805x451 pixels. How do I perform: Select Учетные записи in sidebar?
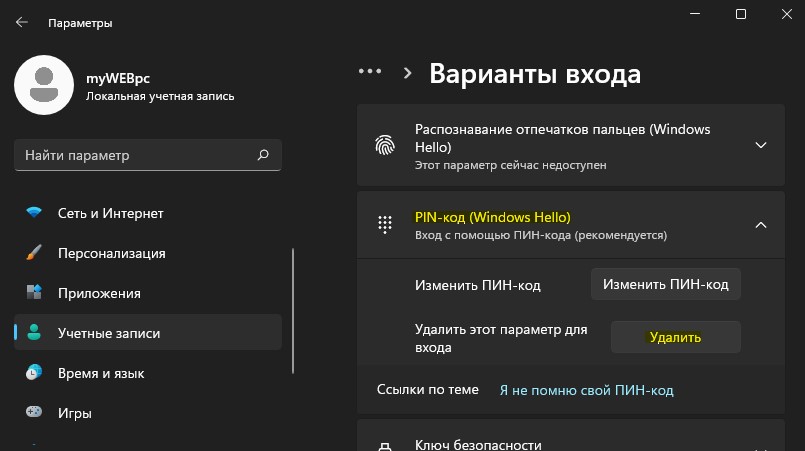point(148,332)
